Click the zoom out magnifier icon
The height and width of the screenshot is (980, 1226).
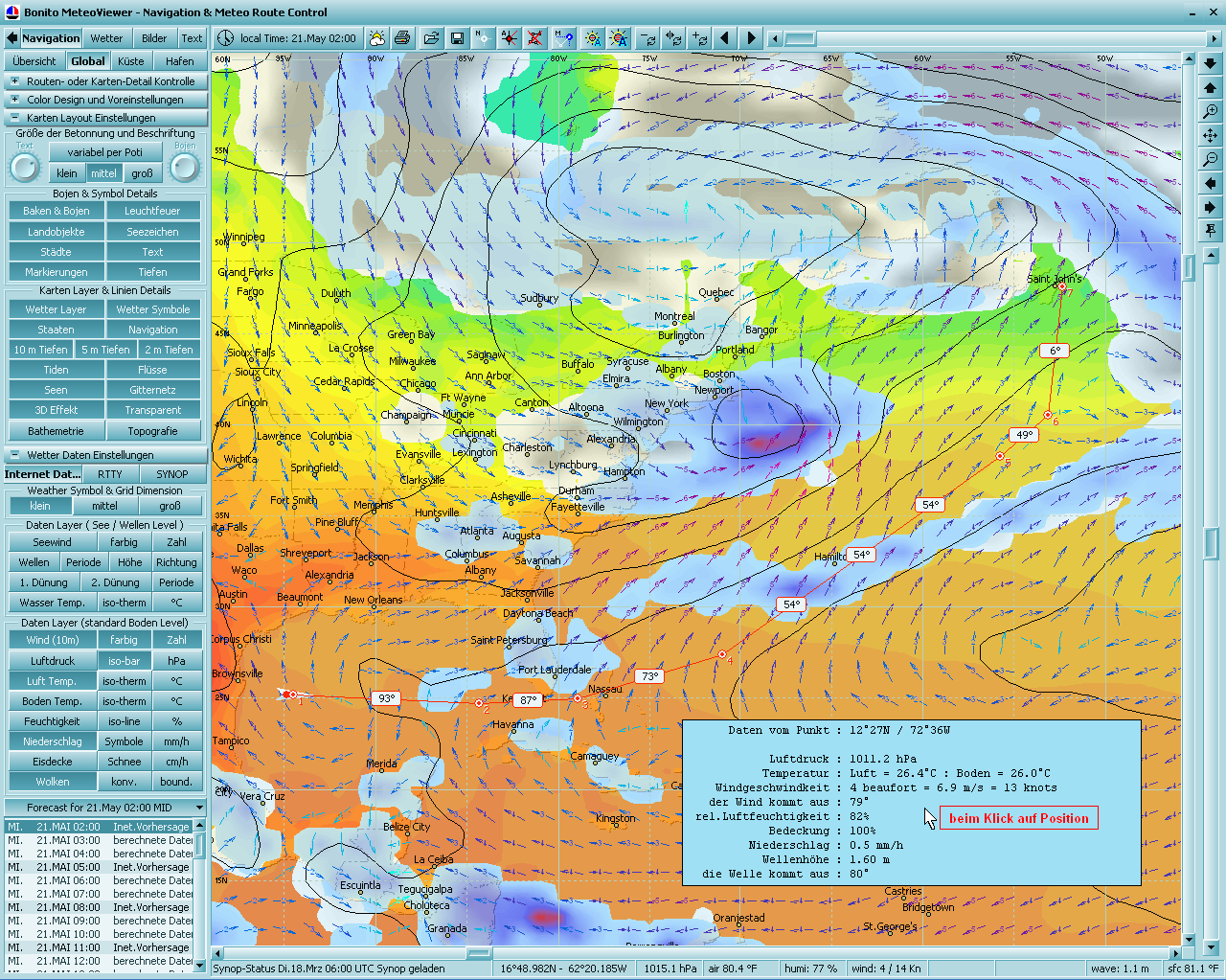(x=1211, y=159)
